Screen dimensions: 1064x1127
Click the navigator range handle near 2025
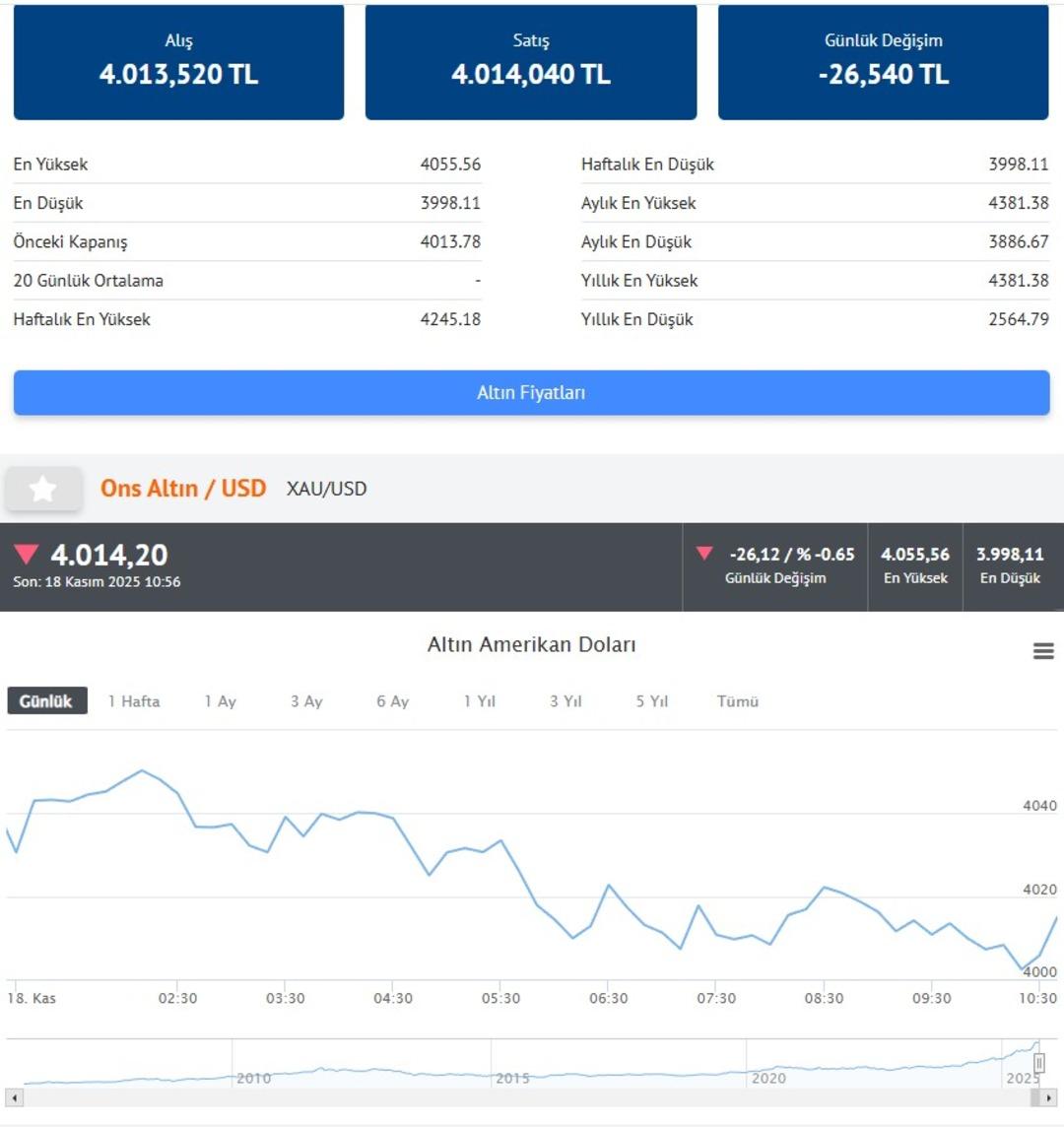pos(1038,1064)
